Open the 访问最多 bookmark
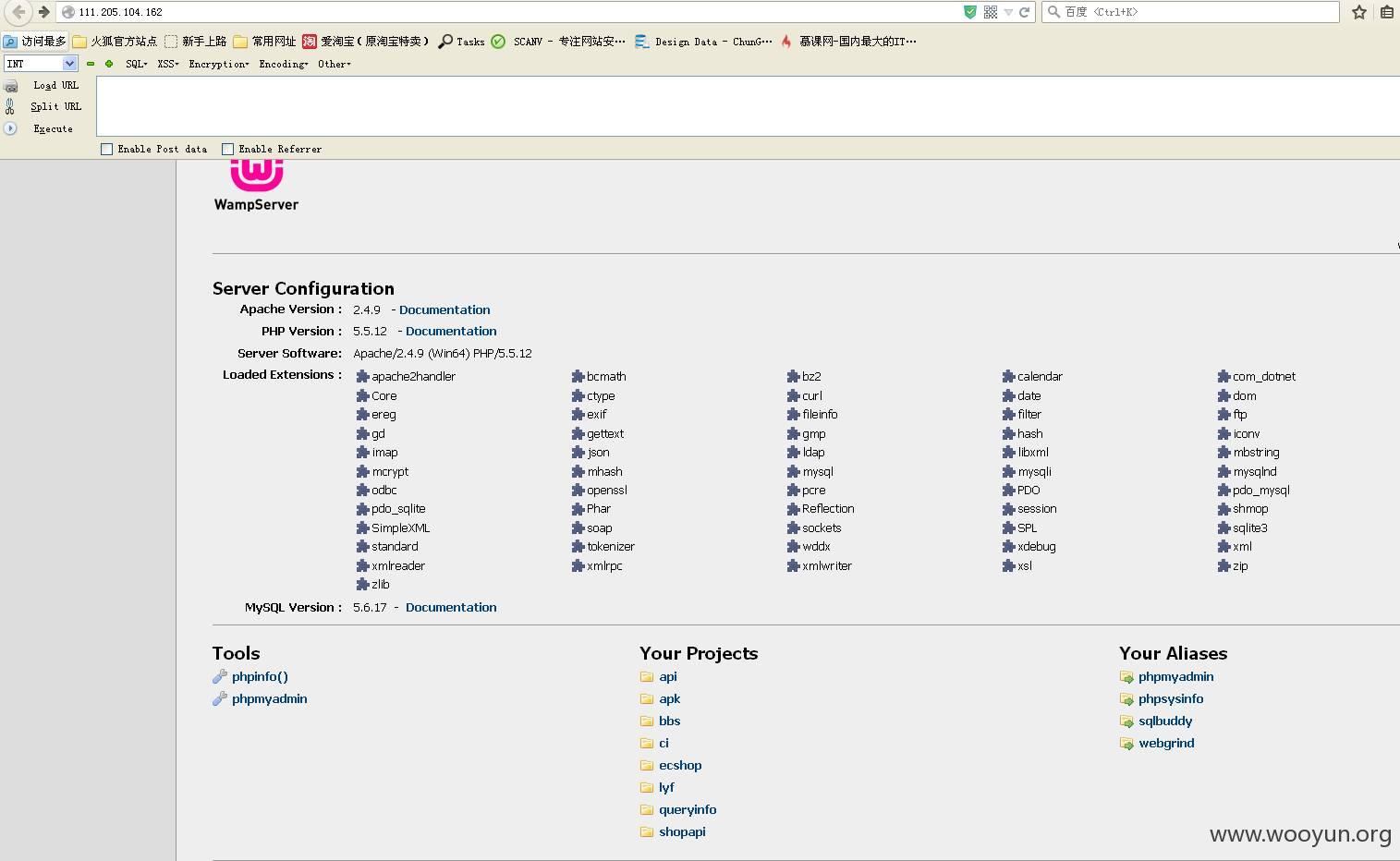Image resolution: width=1400 pixels, height=861 pixels. click(34, 42)
